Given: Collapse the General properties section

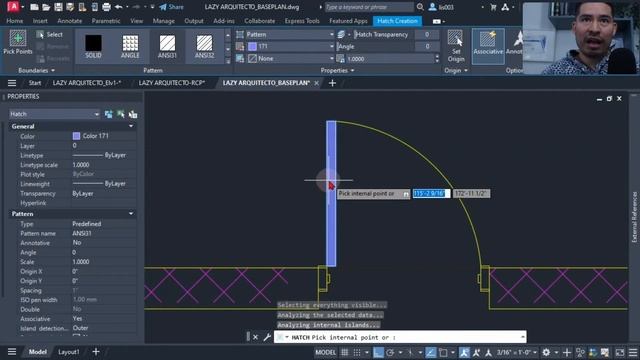Looking at the screenshot, I should click(131, 127).
